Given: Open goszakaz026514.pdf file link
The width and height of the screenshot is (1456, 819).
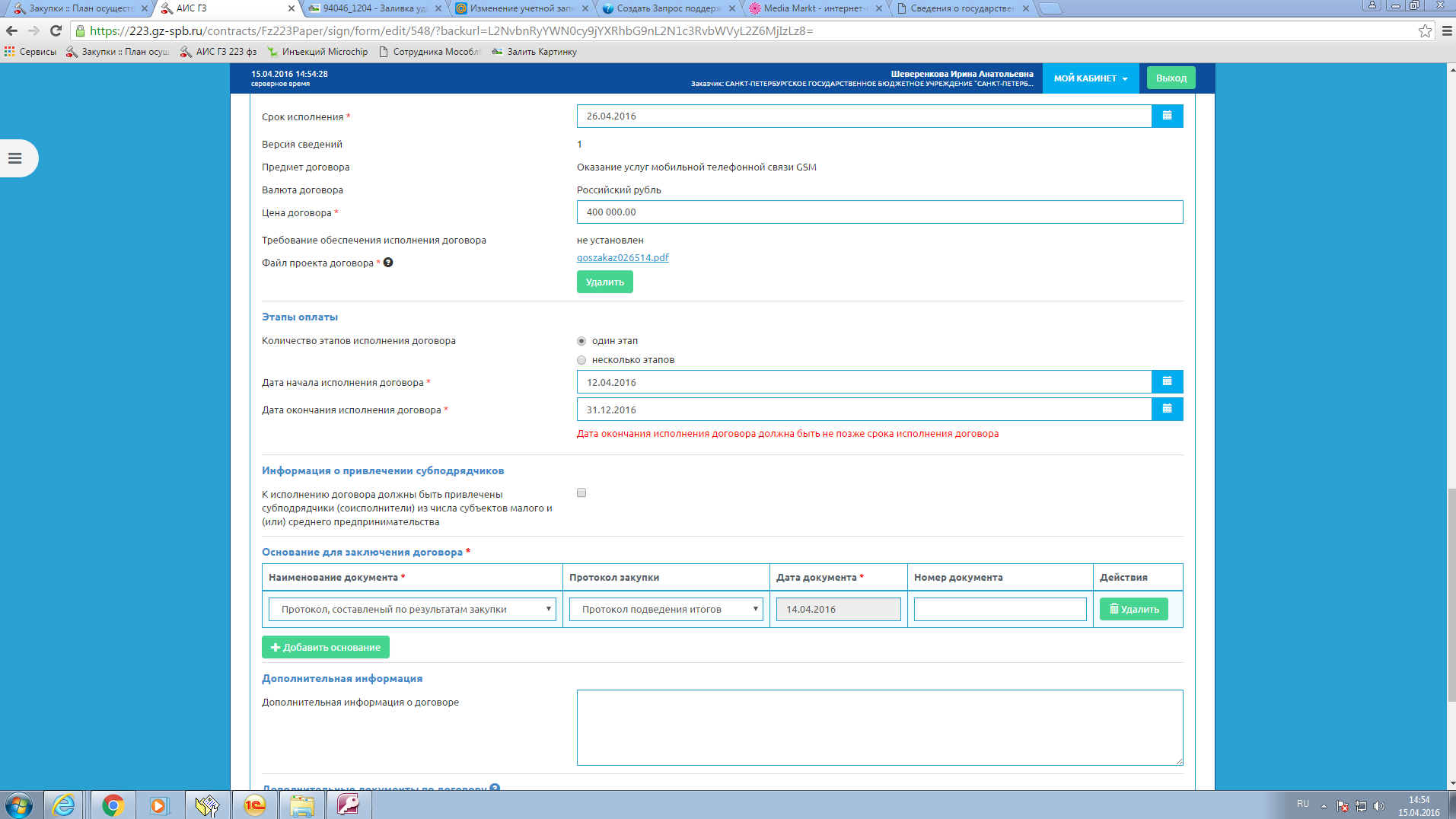Looking at the screenshot, I should click(623, 257).
